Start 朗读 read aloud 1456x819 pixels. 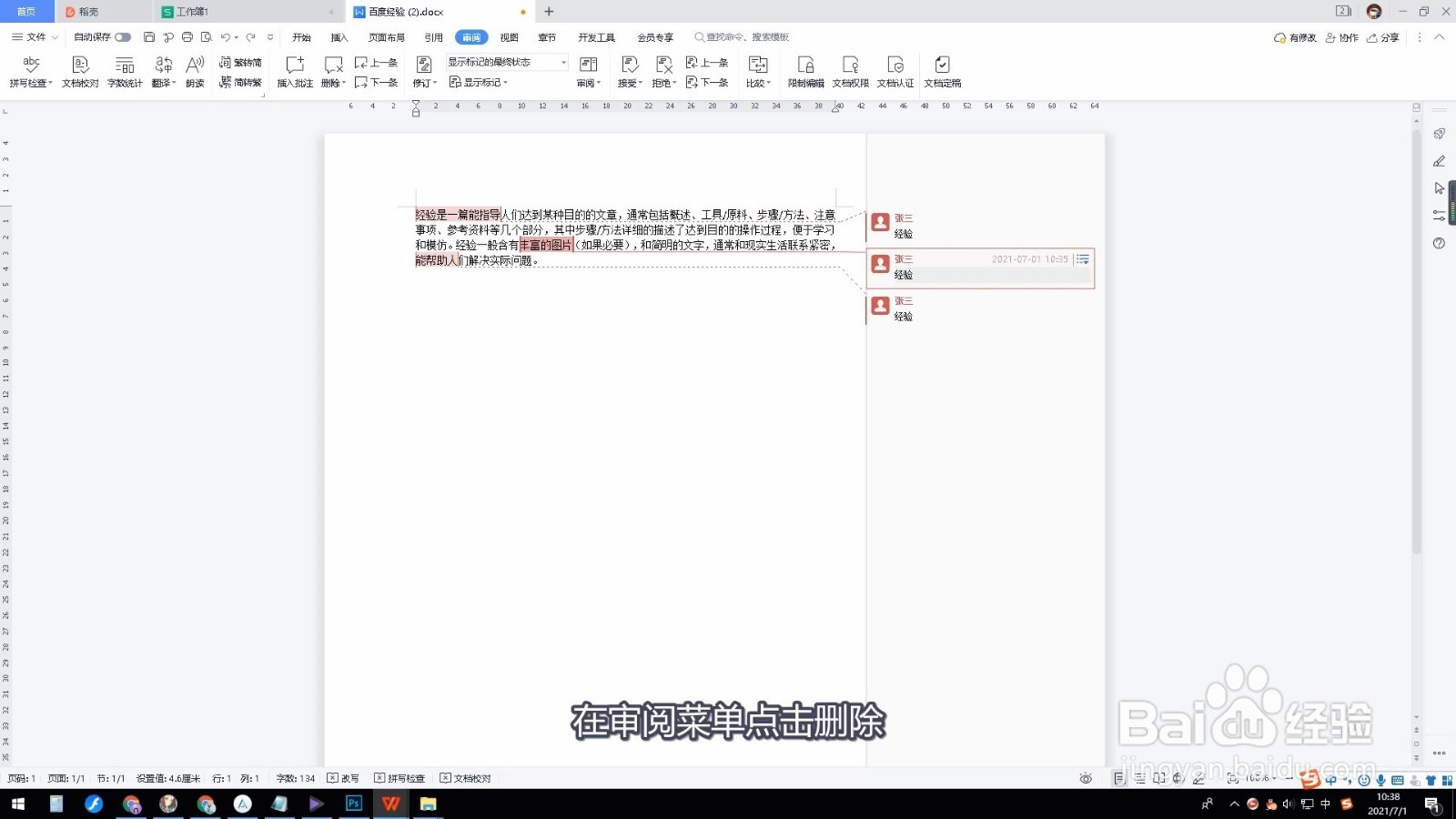[x=194, y=71]
